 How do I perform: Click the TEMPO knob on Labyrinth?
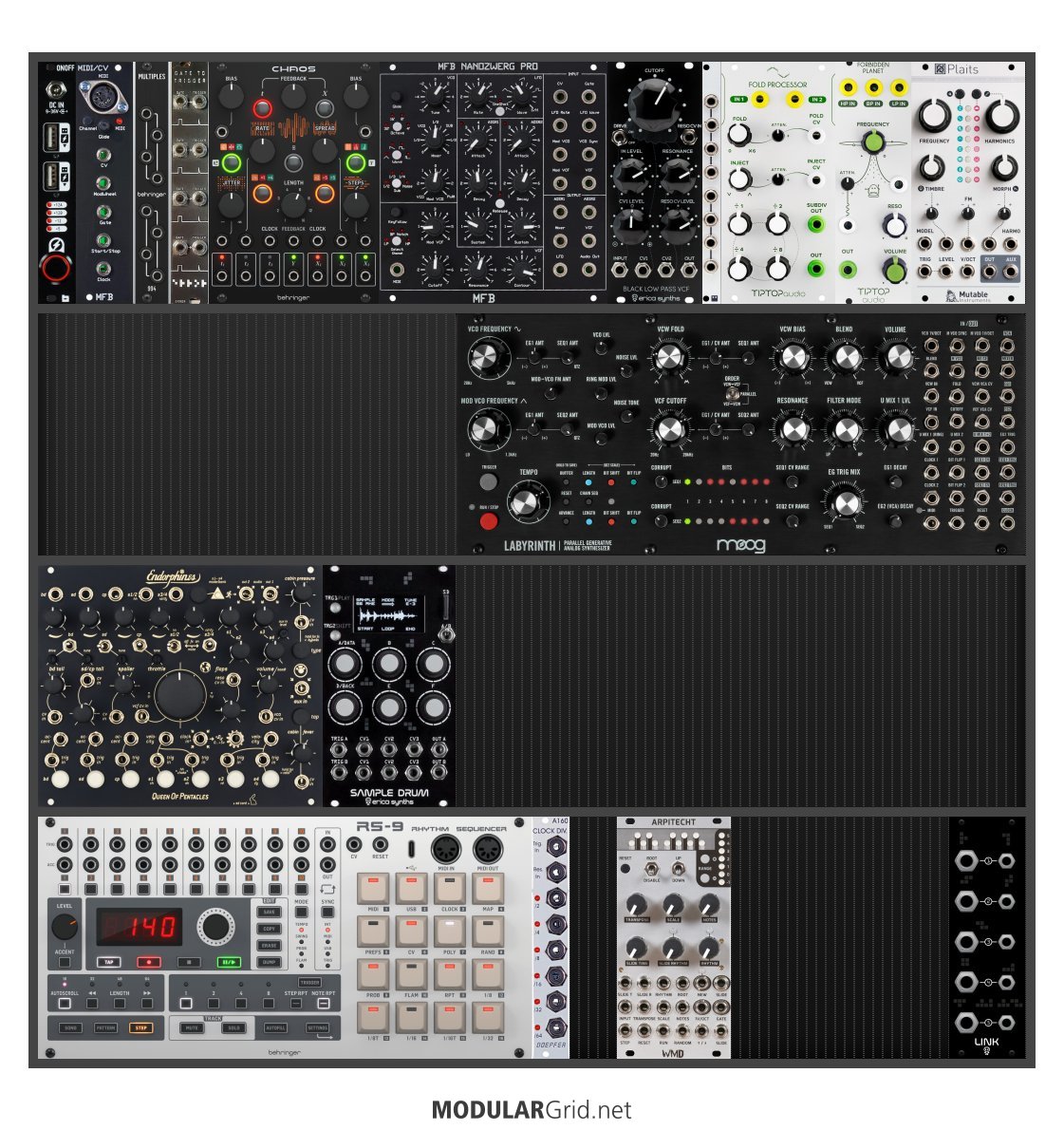point(528,500)
